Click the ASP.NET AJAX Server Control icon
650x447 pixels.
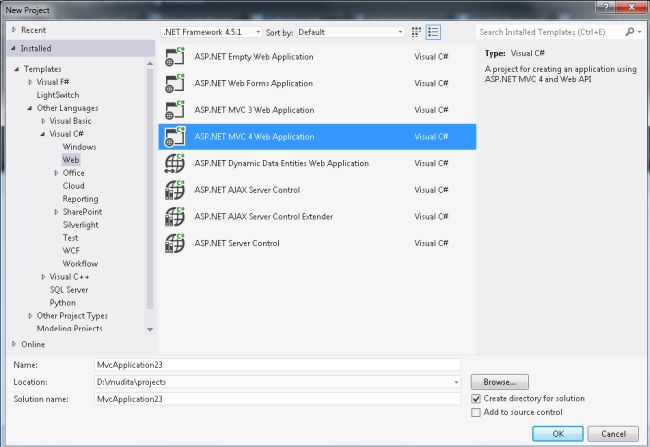[175, 190]
